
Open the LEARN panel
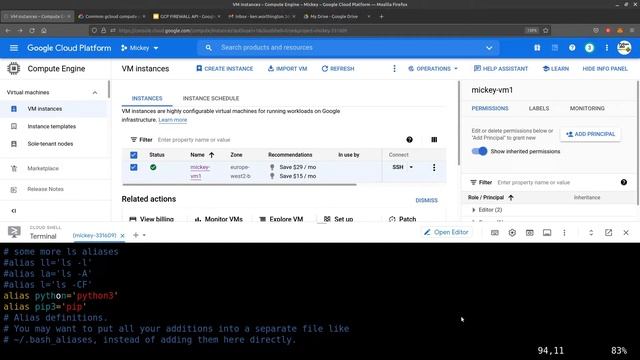click(x=556, y=69)
